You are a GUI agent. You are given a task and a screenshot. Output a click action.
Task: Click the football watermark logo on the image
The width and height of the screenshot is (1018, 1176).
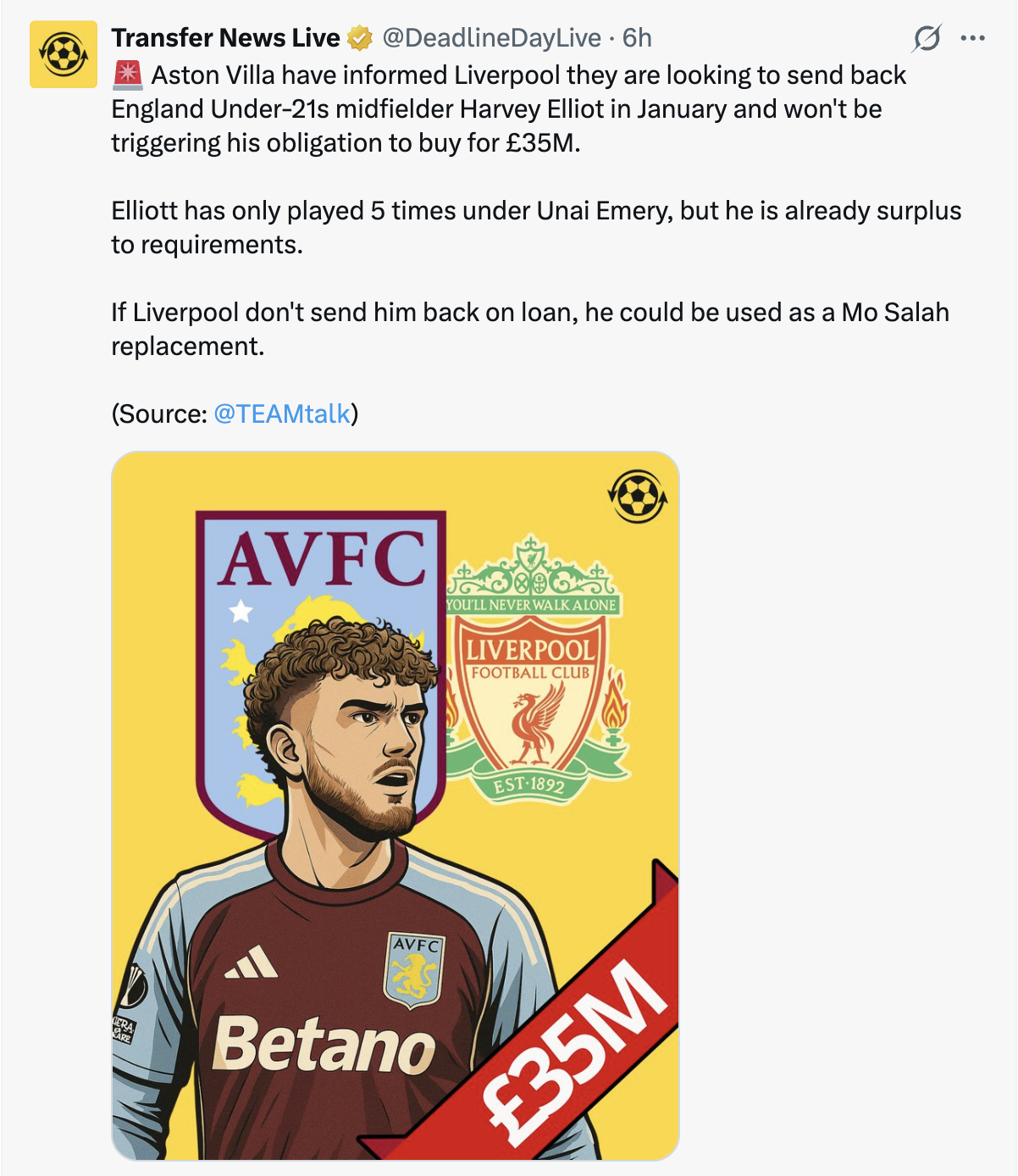click(x=638, y=496)
